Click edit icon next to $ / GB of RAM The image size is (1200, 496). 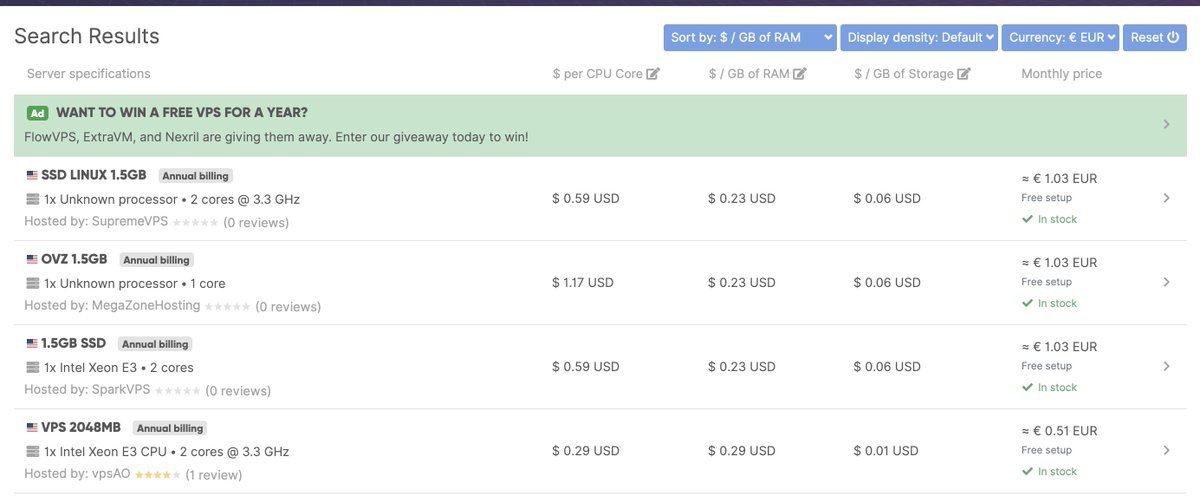coord(800,74)
